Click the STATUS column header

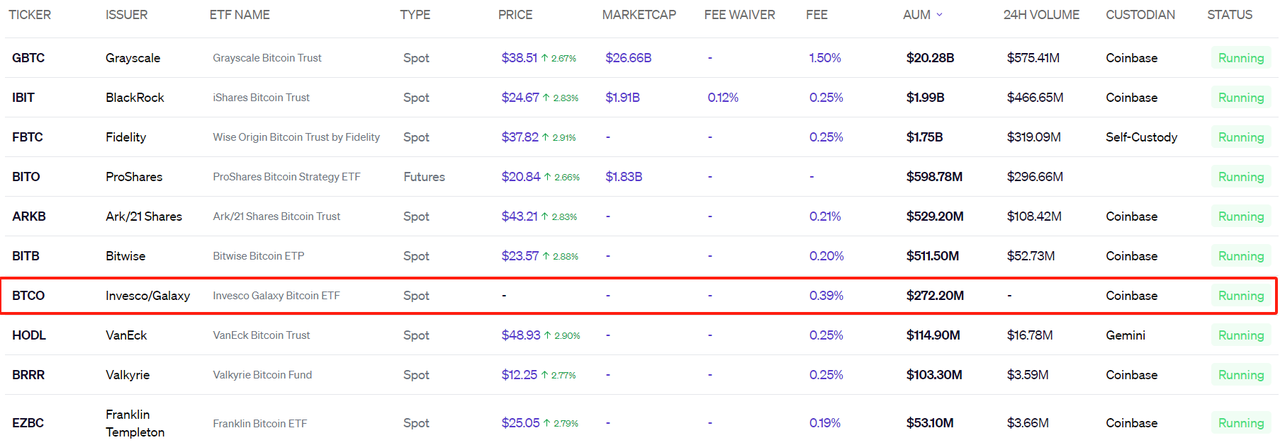tap(1230, 15)
